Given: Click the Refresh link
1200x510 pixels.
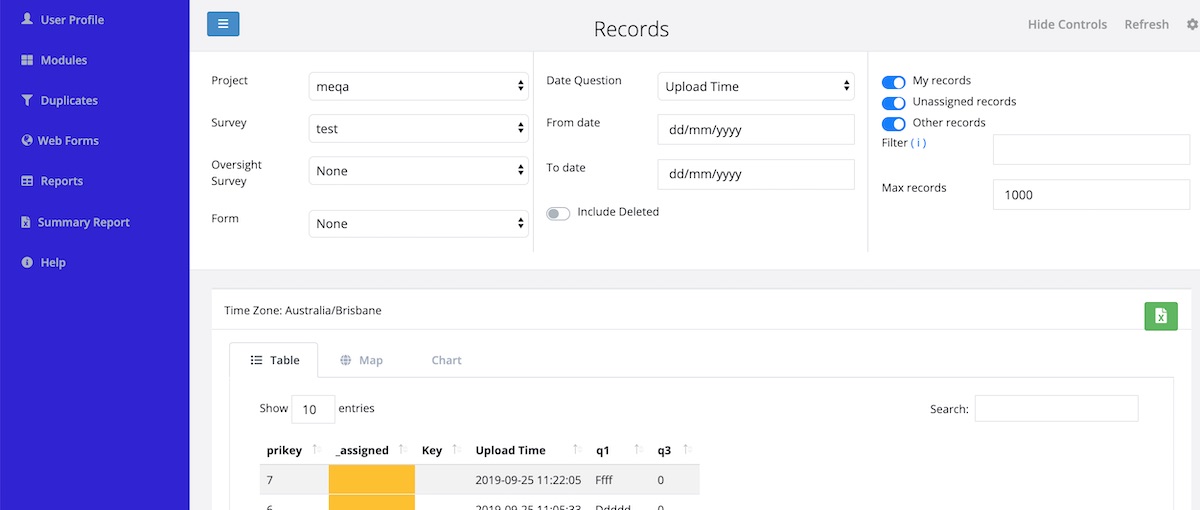Looking at the screenshot, I should pyautogui.click(x=1146, y=25).
